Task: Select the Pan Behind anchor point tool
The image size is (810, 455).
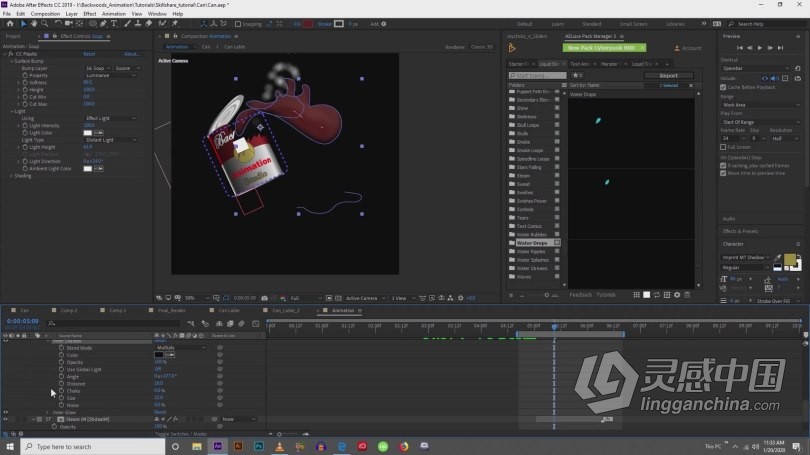Action: 79,24
